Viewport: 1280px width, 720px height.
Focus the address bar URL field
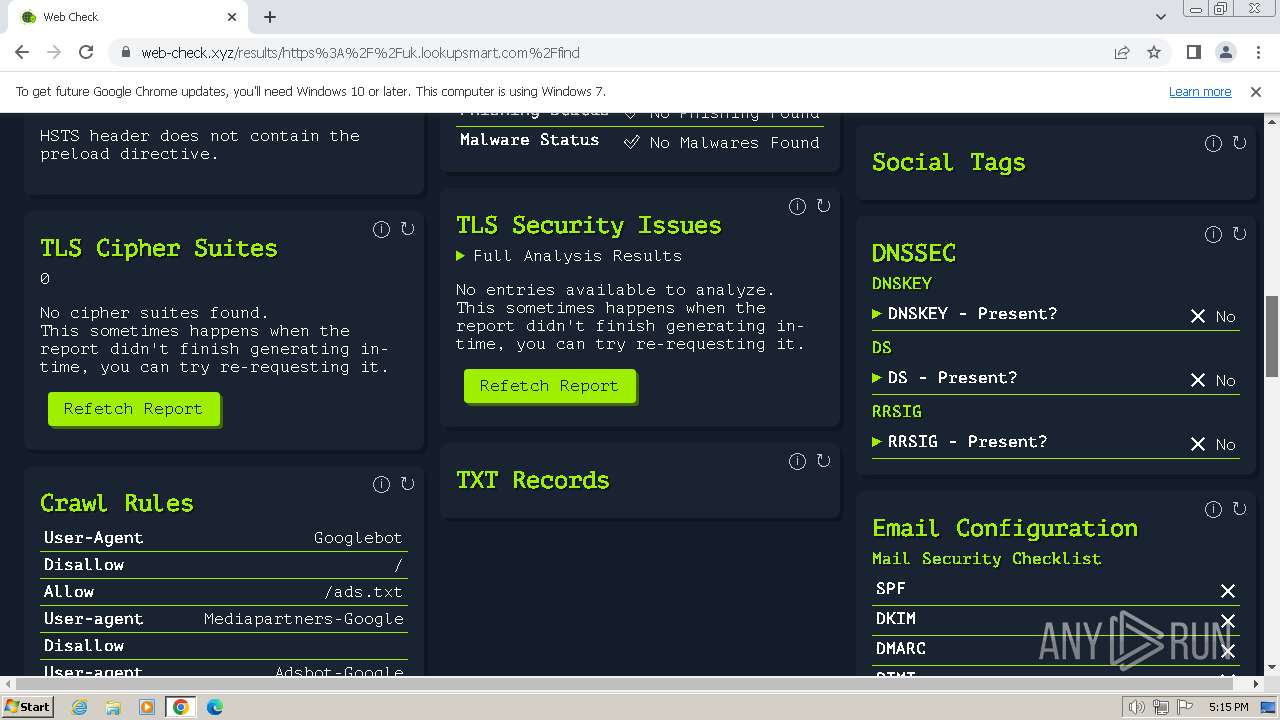(620, 53)
